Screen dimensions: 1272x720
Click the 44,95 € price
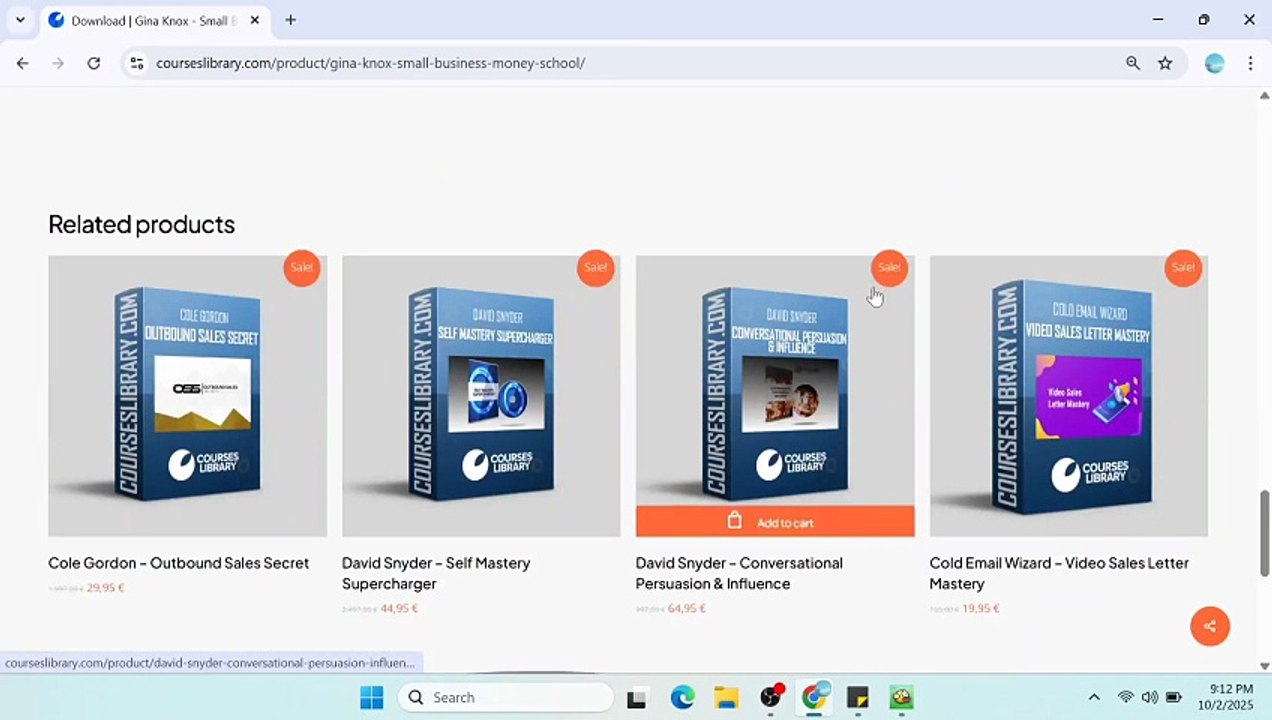pos(399,608)
